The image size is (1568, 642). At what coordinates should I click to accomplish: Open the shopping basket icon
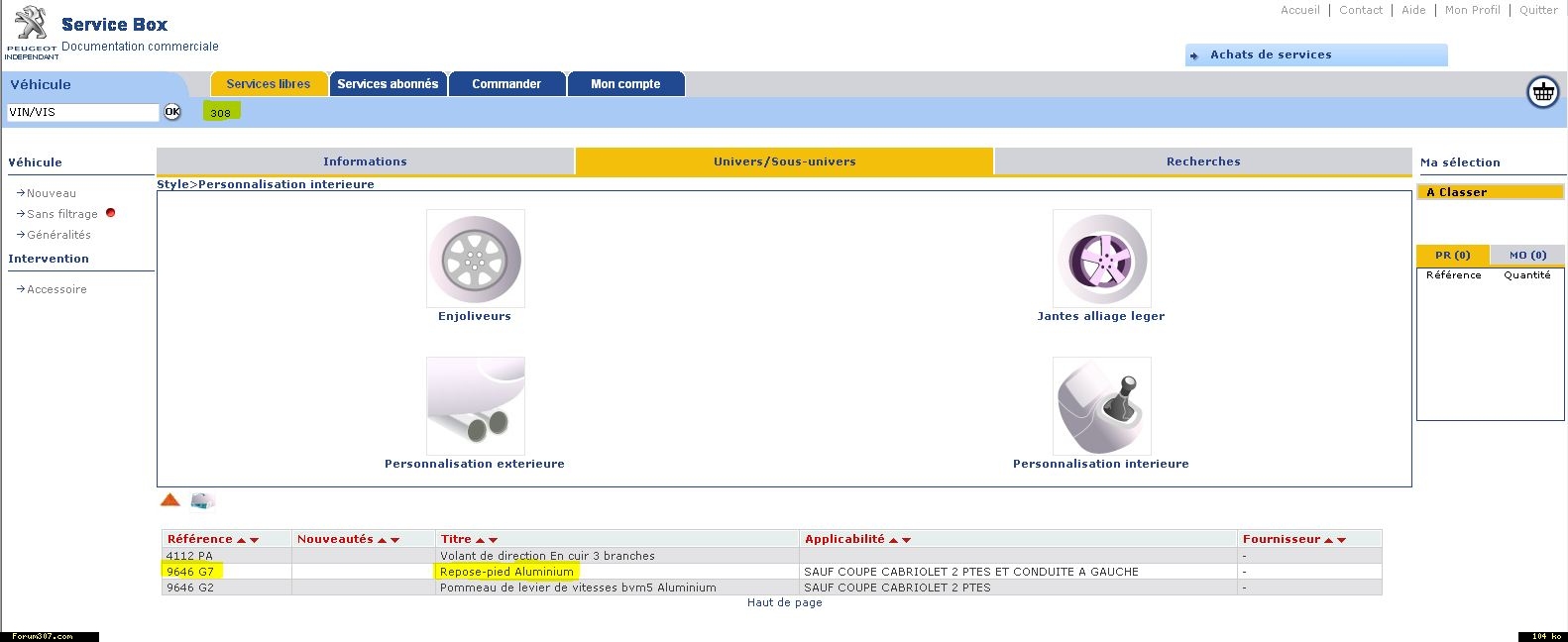pyautogui.click(x=1542, y=92)
